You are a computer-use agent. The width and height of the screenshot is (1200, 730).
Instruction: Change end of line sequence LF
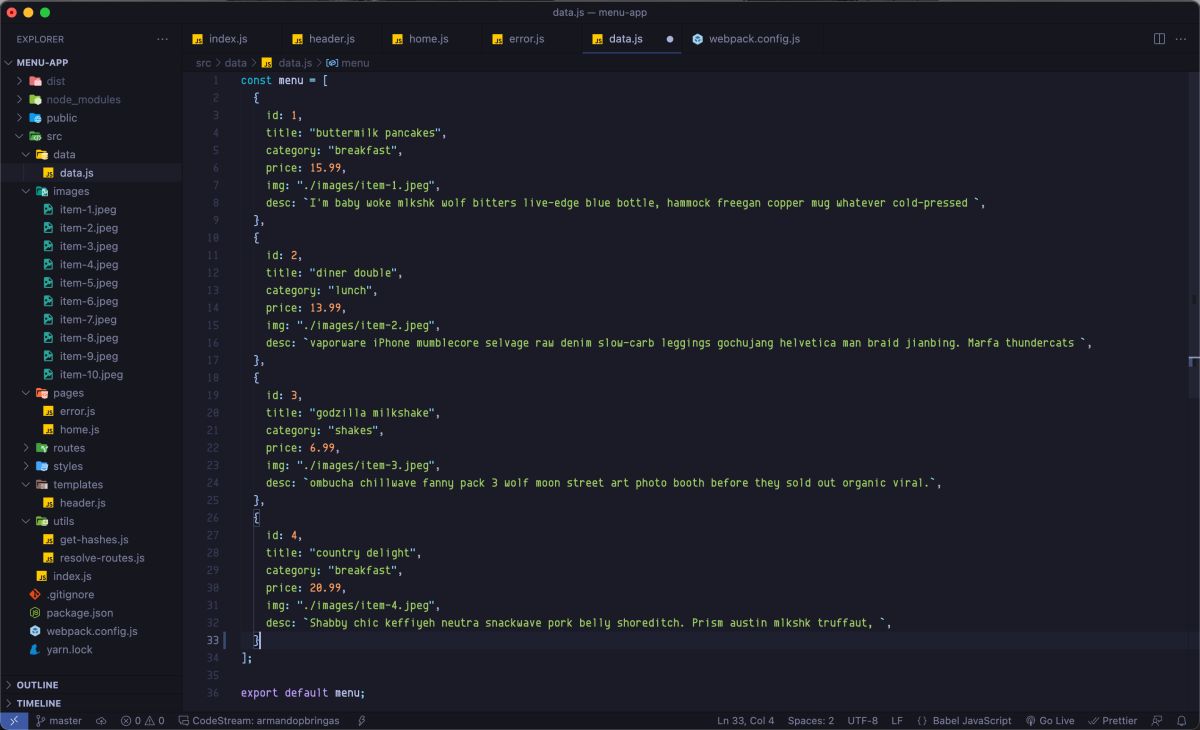pos(897,720)
